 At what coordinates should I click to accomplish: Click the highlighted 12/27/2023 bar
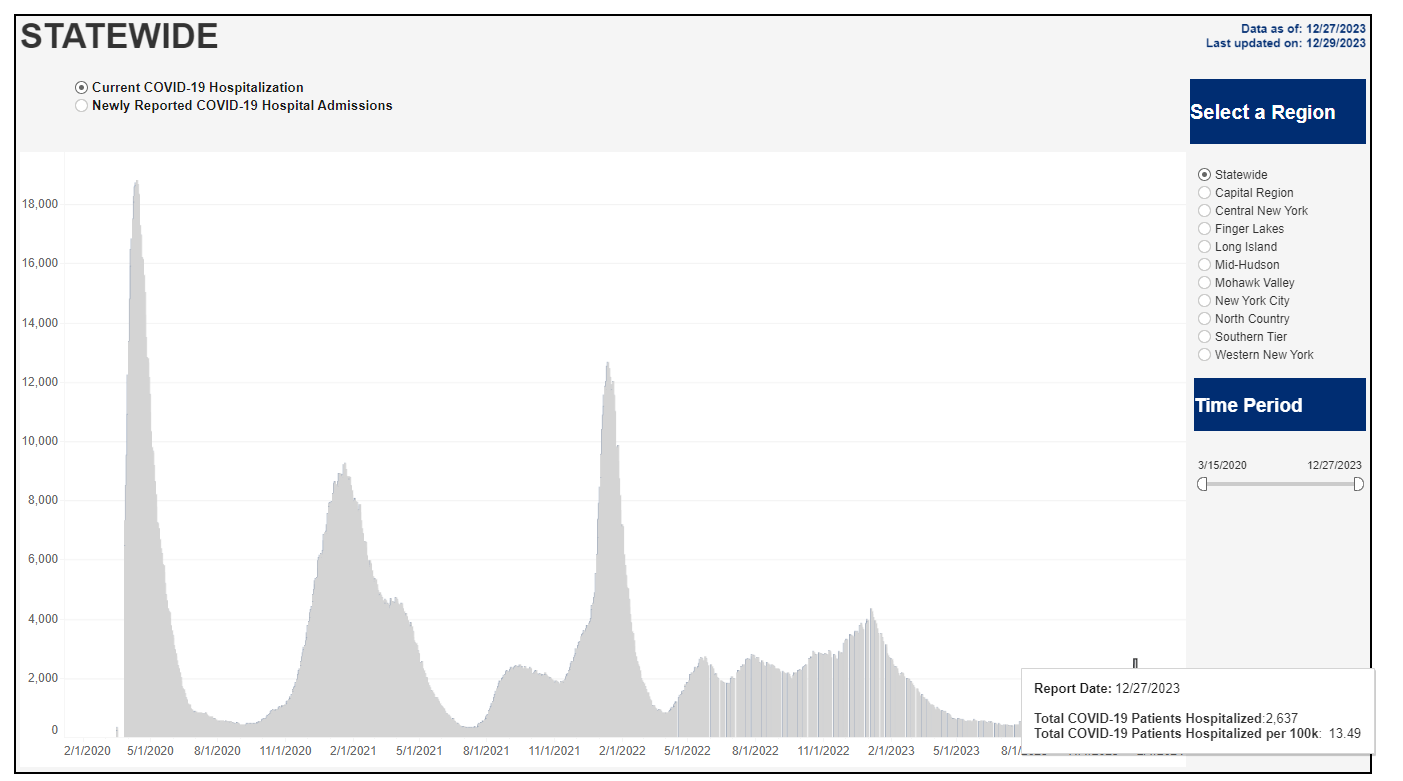pyautogui.click(x=1135, y=664)
